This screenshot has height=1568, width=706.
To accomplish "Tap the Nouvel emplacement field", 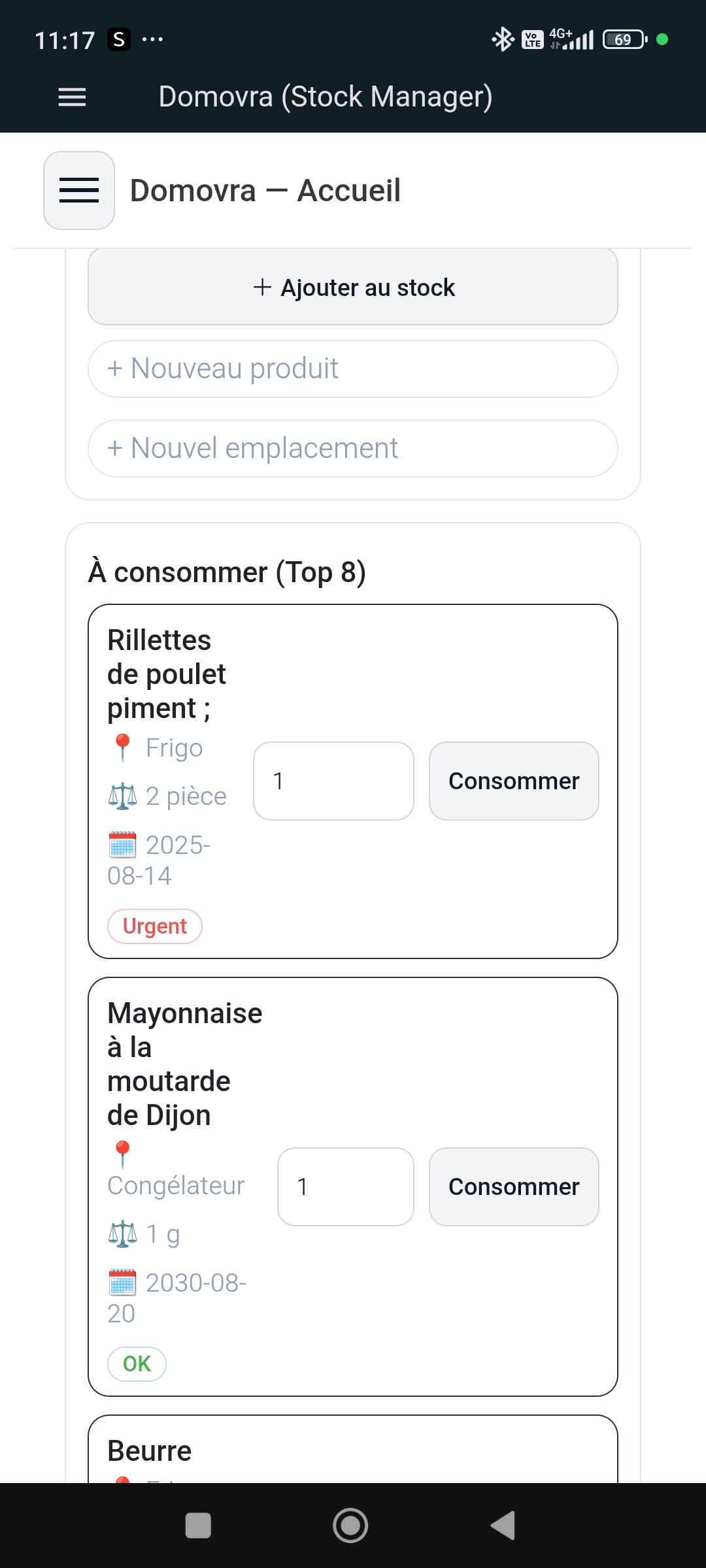I will [353, 448].
